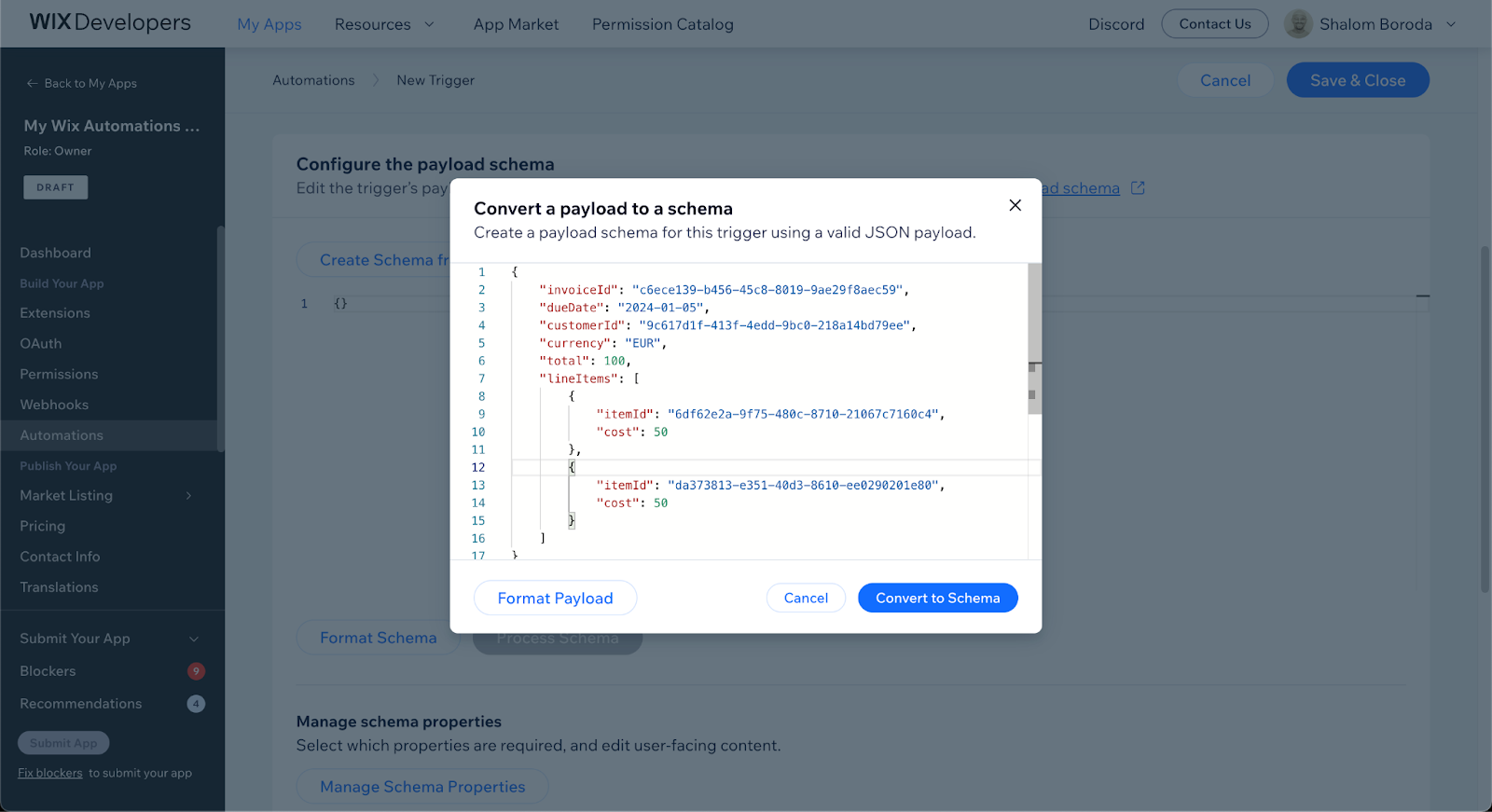Open the user avatar for Shalom Boroda
The height and width of the screenshot is (812, 1492).
click(1298, 24)
